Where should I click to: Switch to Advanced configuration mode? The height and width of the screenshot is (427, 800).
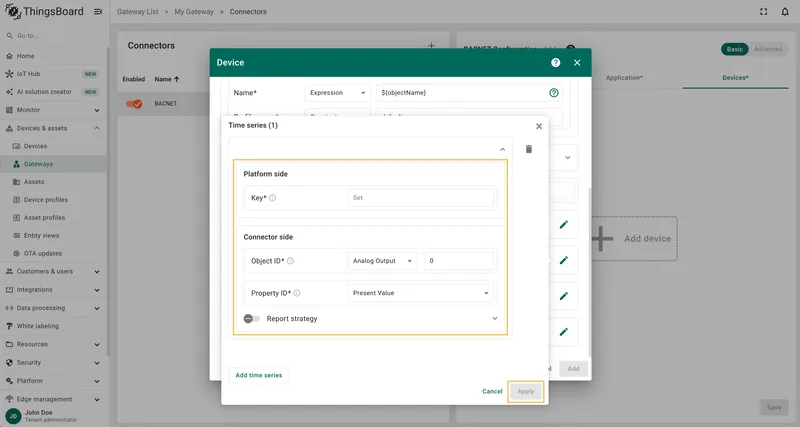click(768, 49)
